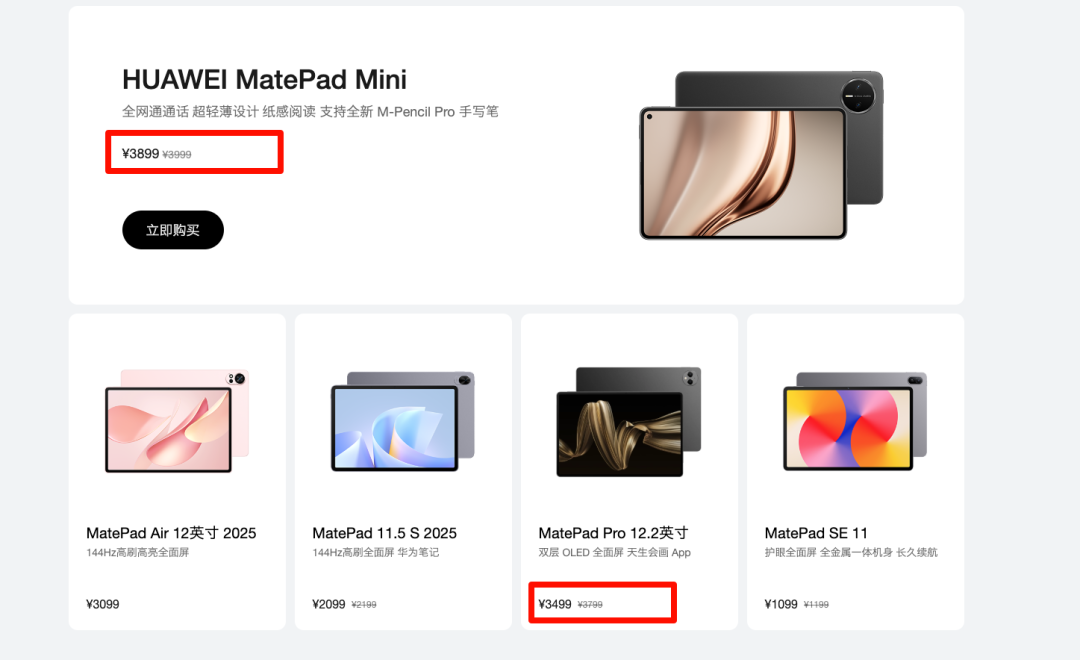
Task: Open the colorful MatePad SE 11 image
Action: click(855, 421)
